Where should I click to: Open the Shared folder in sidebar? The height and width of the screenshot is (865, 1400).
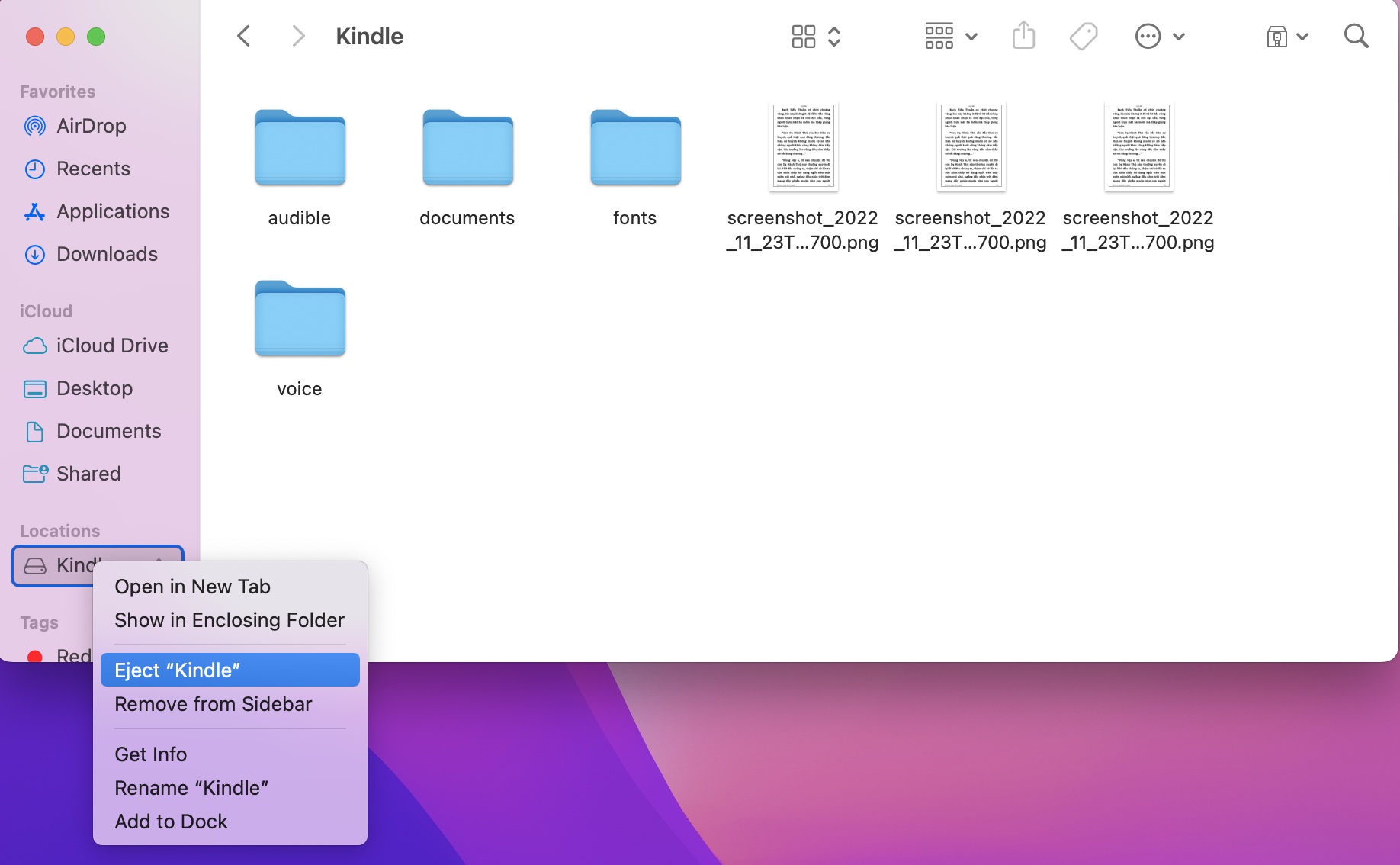(88, 474)
